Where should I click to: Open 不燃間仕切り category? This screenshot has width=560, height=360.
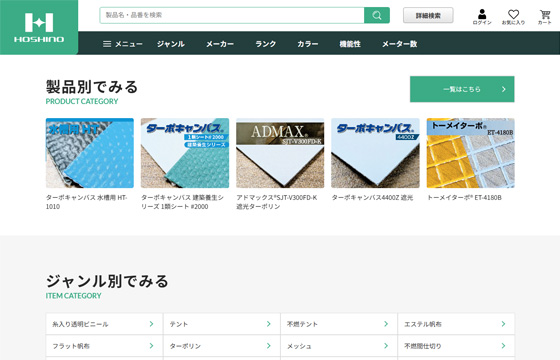point(456,346)
